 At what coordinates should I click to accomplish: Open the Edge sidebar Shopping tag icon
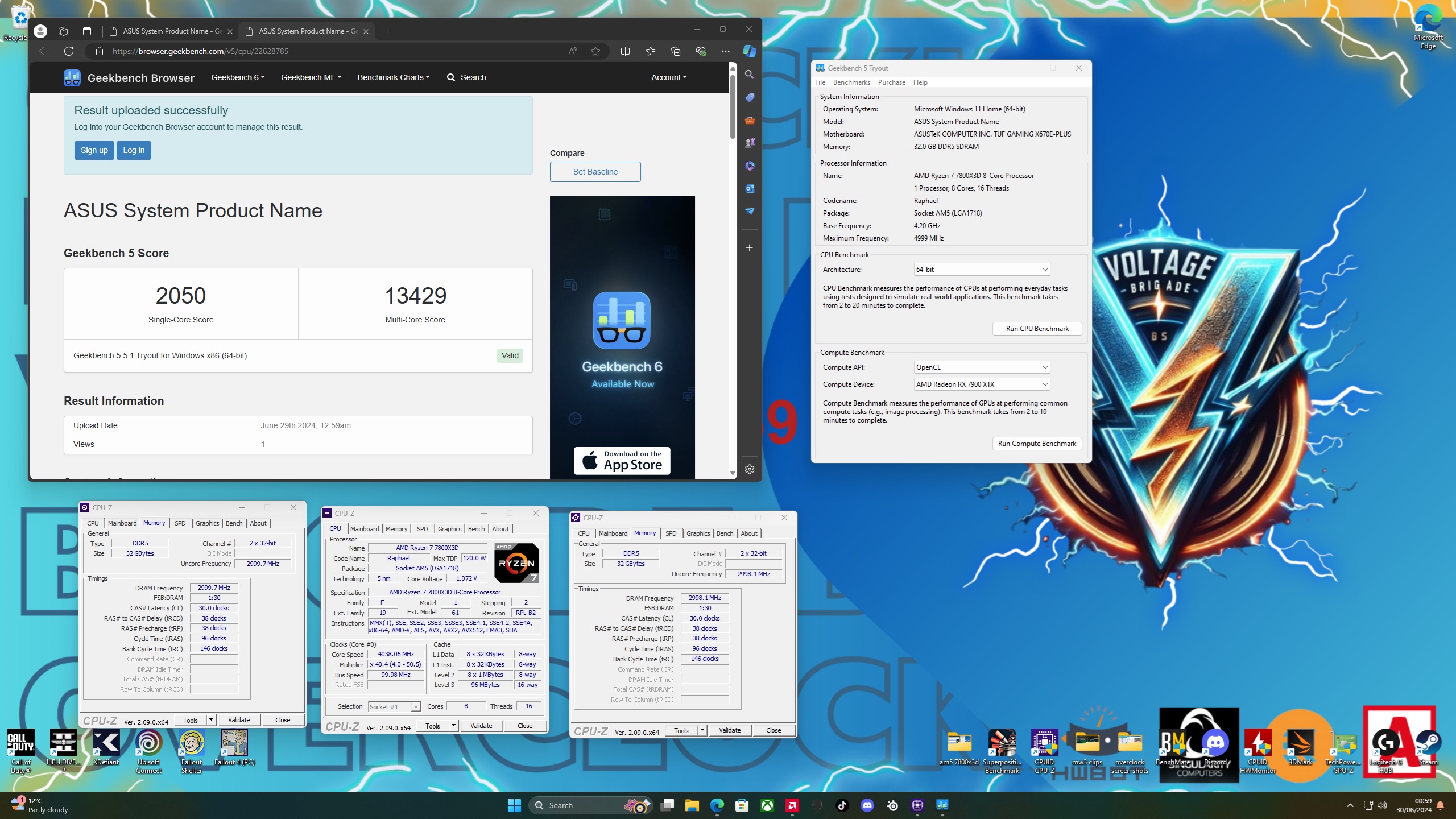750,97
